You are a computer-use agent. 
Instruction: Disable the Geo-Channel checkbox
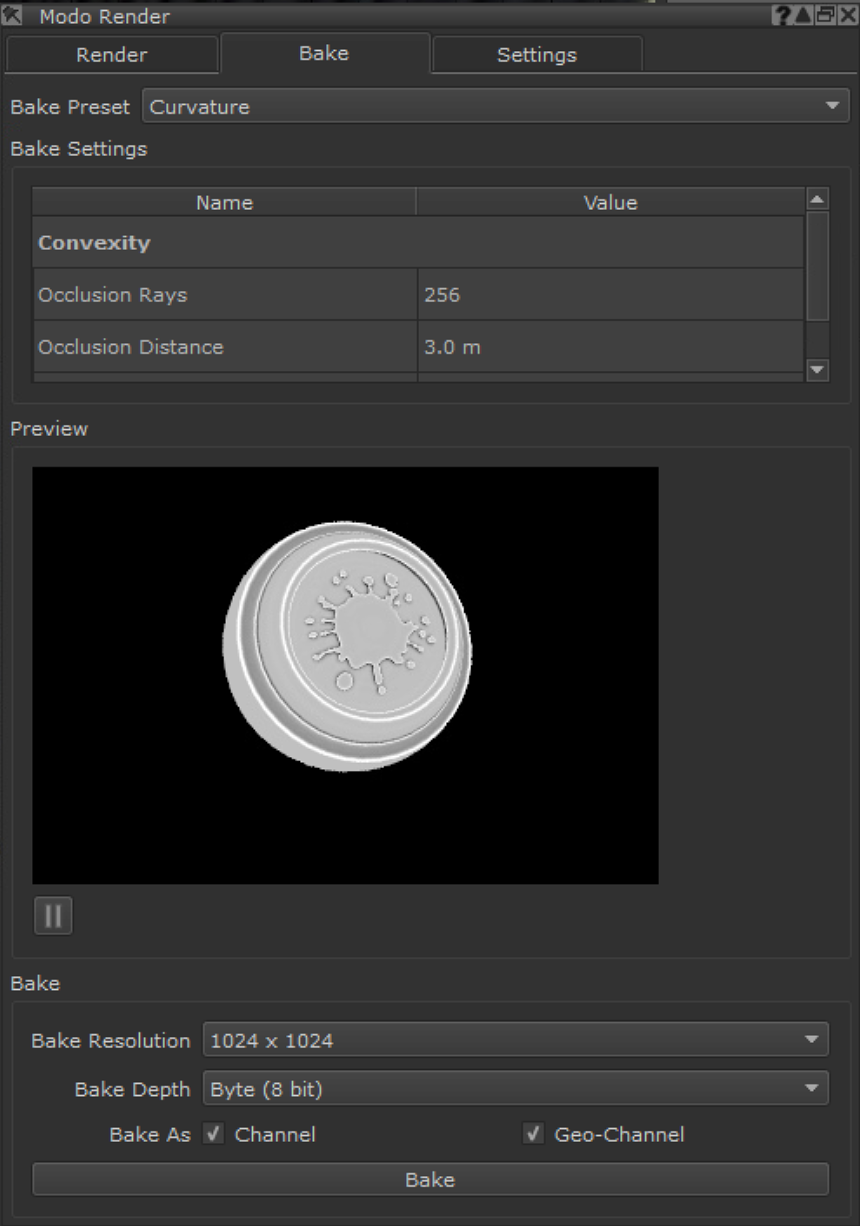point(534,1134)
